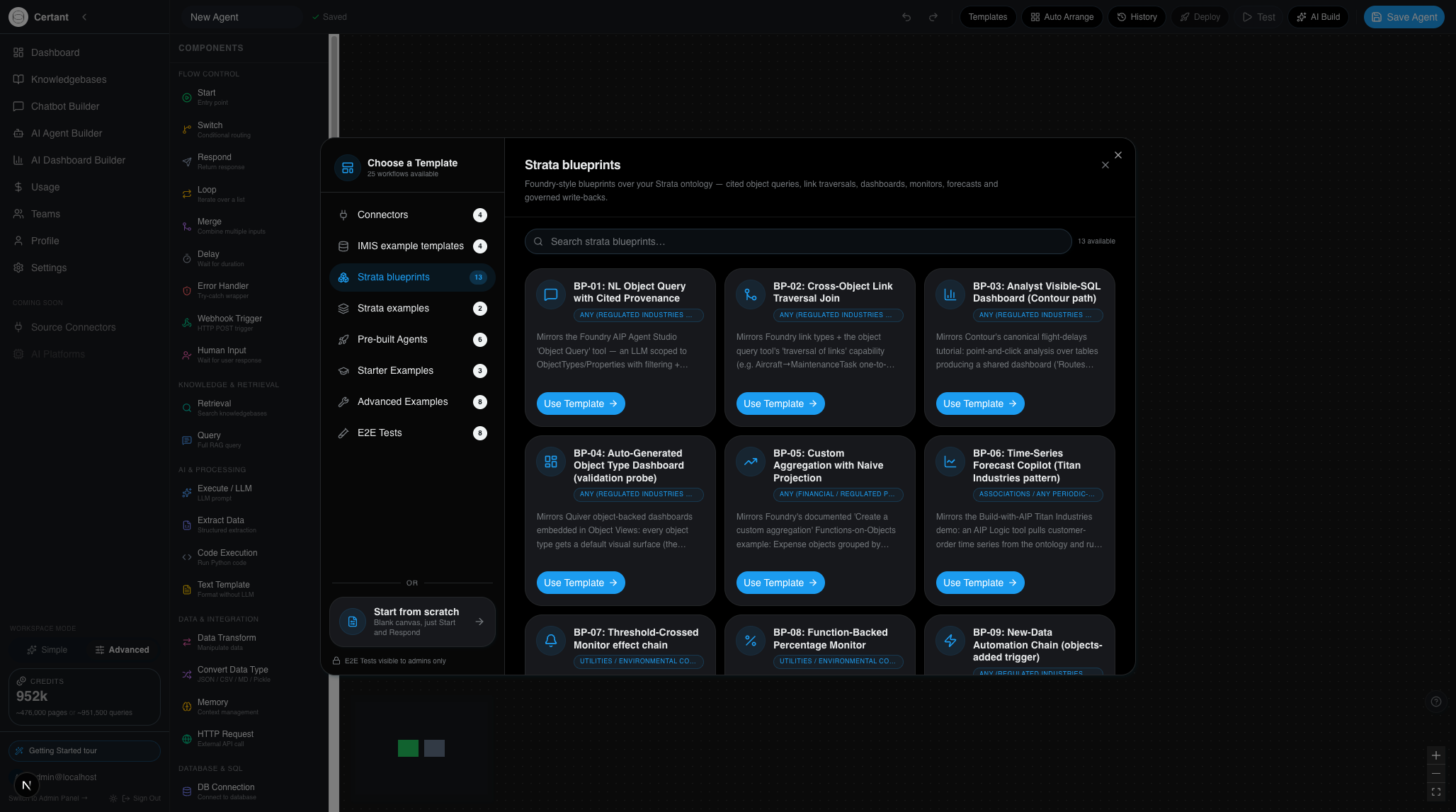Click the Choose a Template header icon
The image size is (1456, 812).
tap(348, 168)
